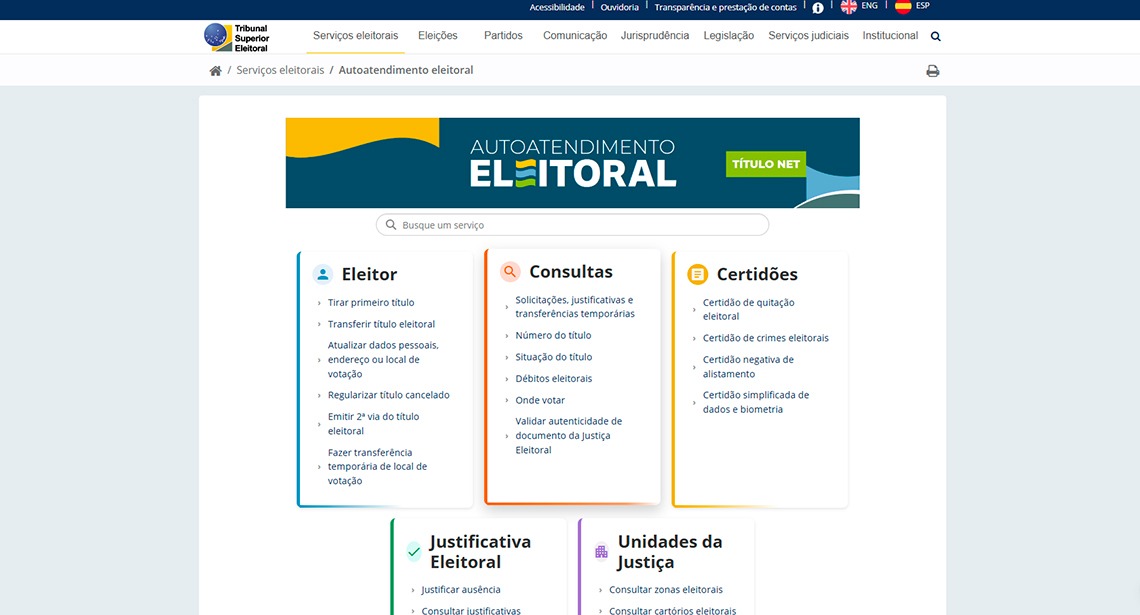Click the Tirar primeiro título link
The width and height of the screenshot is (1140, 615).
point(370,303)
